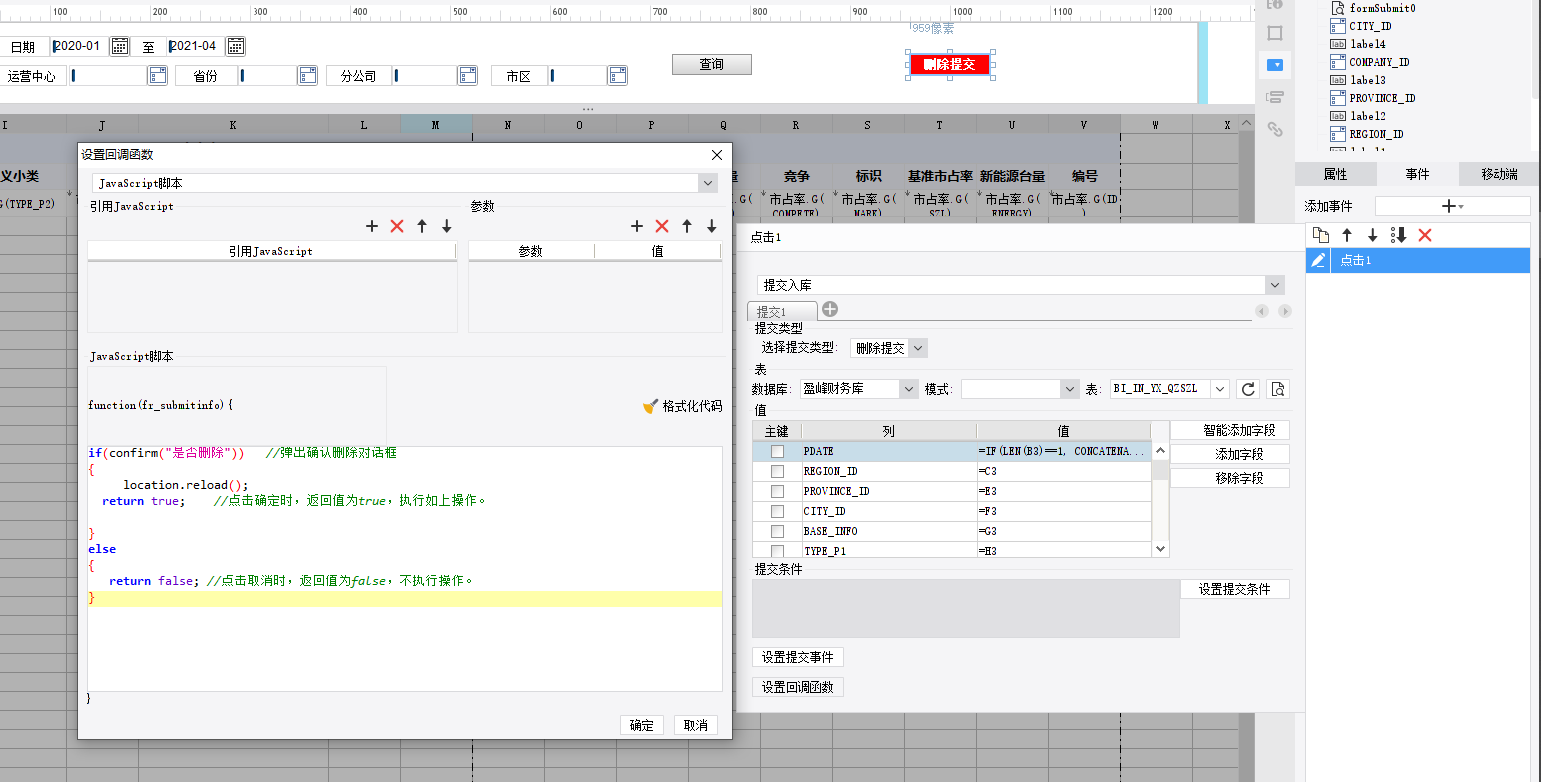Click 取消 in the callback dialog
1541x782 pixels.
pyautogui.click(x=696, y=725)
